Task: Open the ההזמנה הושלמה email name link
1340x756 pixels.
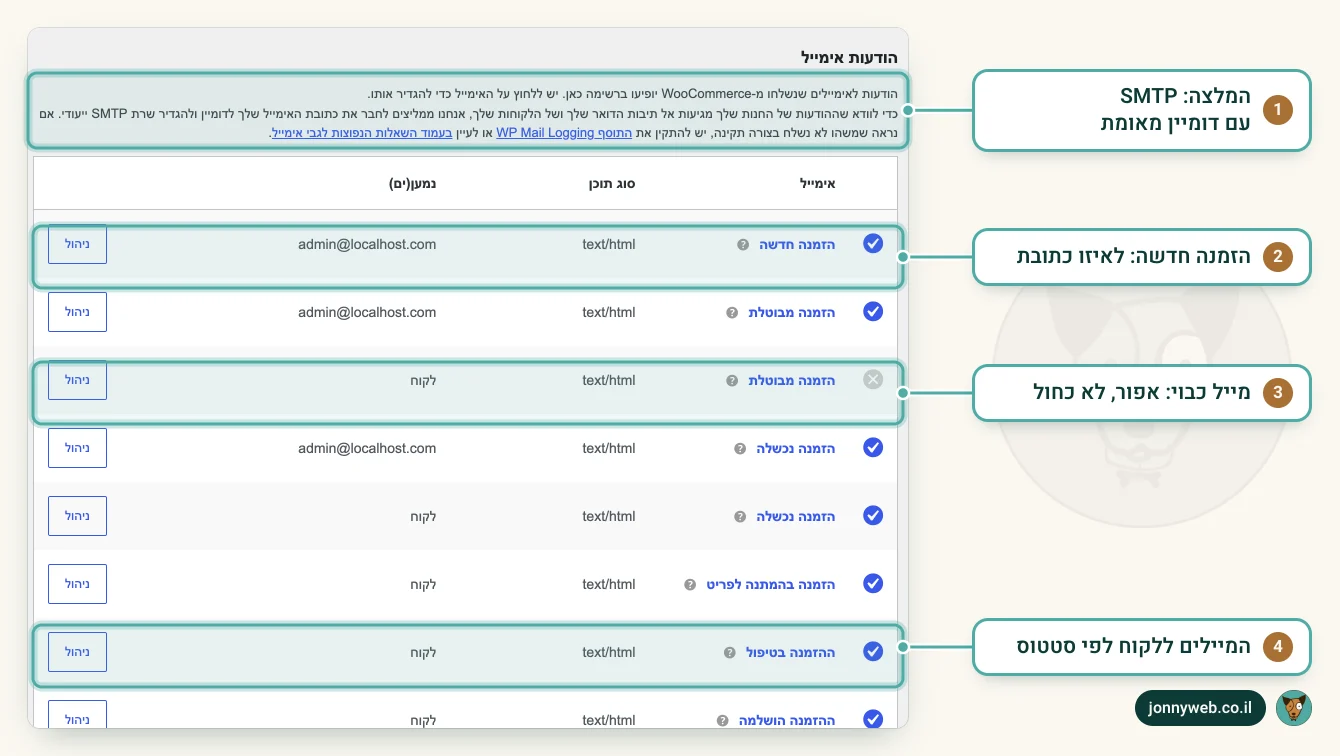Action: (x=785, y=720)
